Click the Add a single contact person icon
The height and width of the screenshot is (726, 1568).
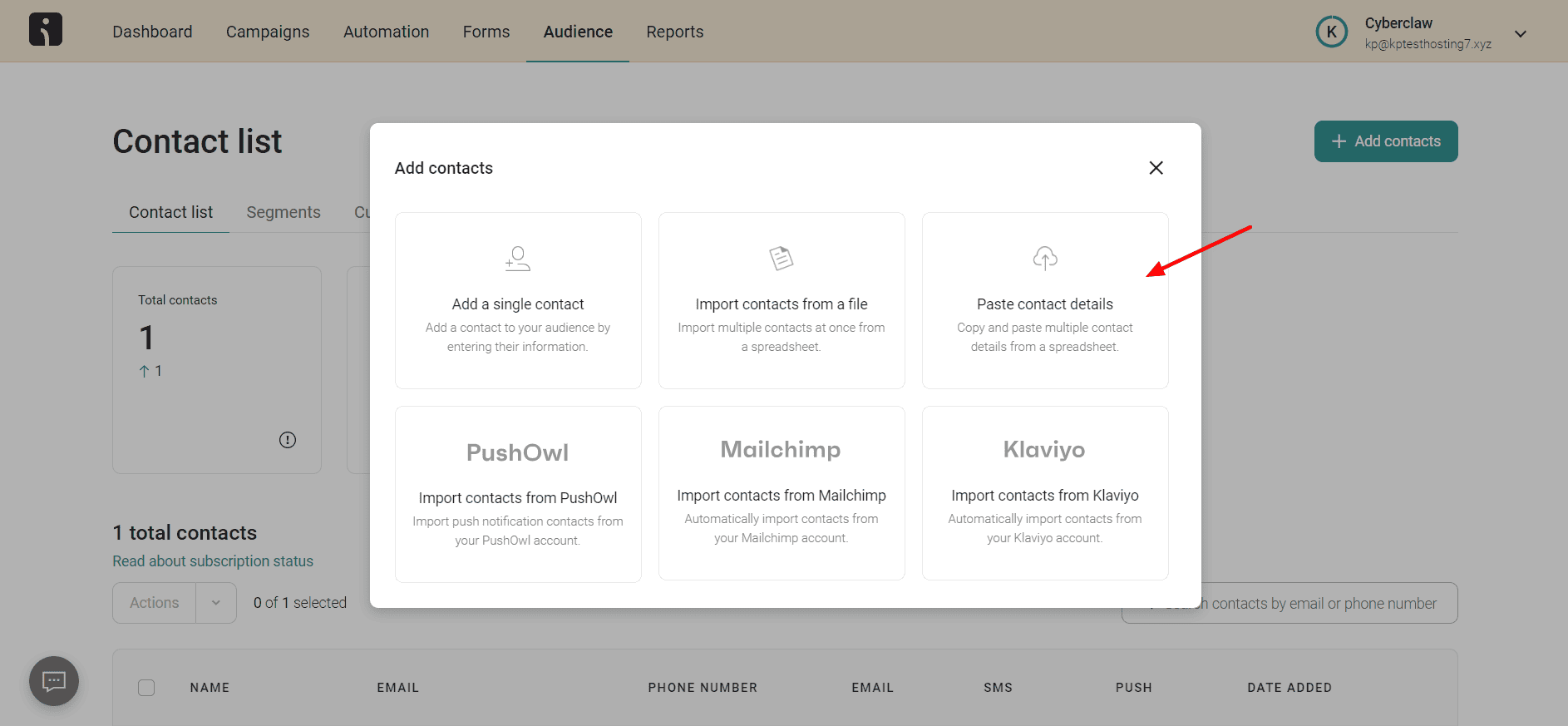tap(517, 259)
